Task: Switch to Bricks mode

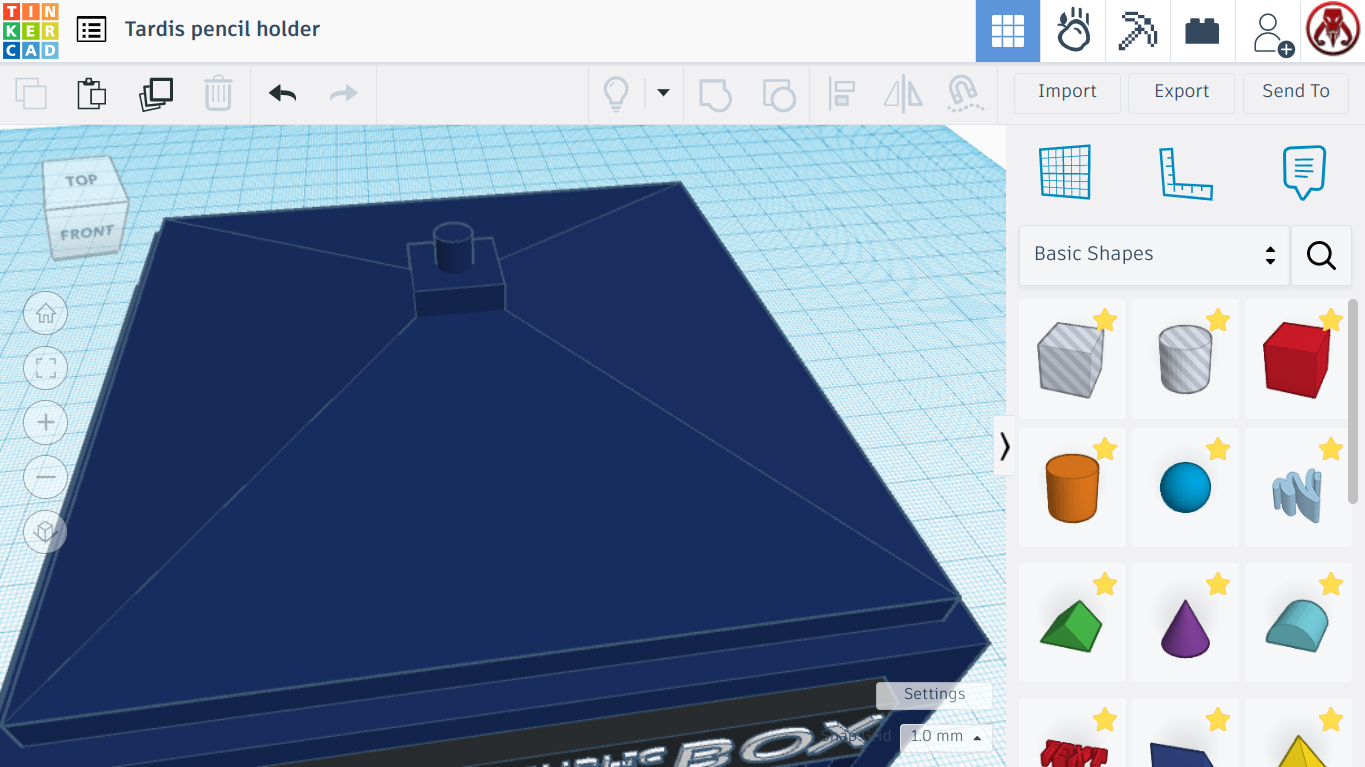Action: point(1202,31)
